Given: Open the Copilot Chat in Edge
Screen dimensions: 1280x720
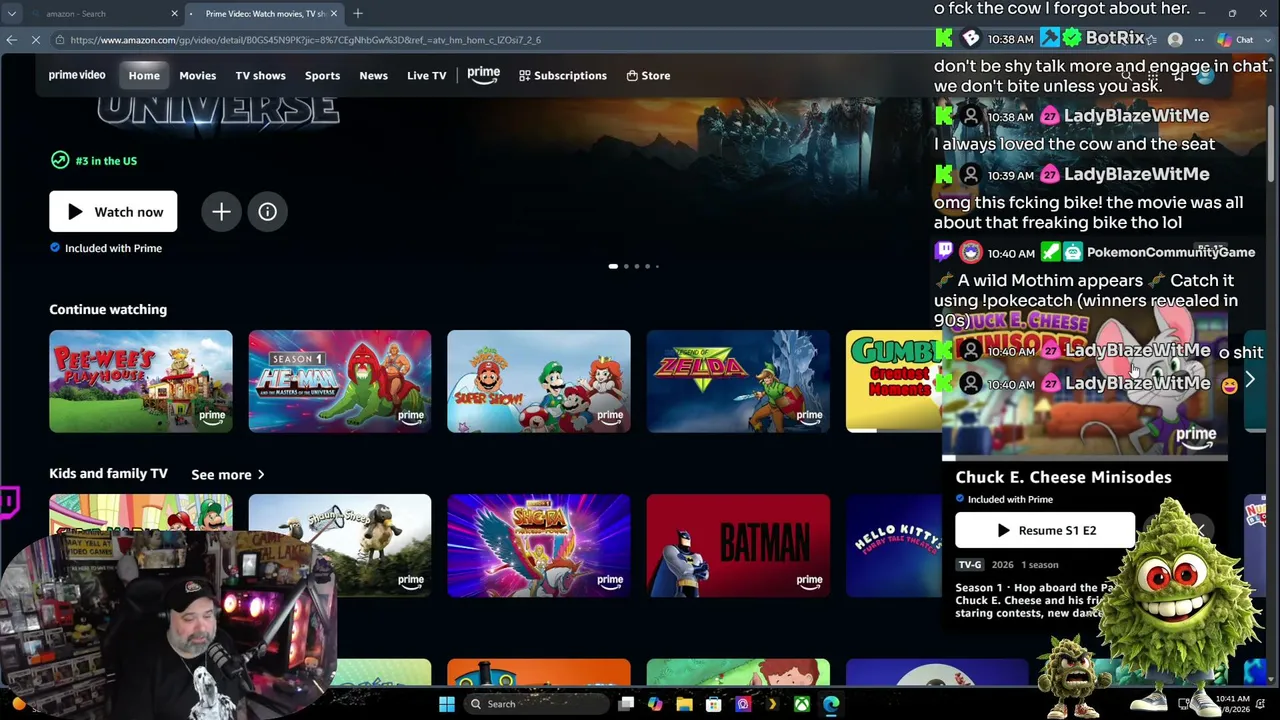Looking at the screenshot, I should click(1237, 40).
